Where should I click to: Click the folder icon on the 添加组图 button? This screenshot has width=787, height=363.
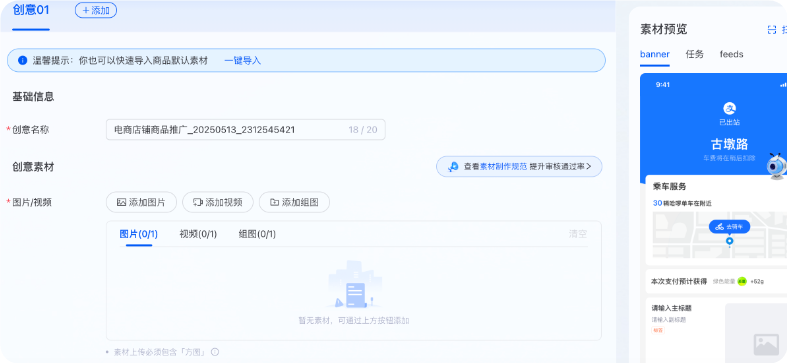[274, 202]
